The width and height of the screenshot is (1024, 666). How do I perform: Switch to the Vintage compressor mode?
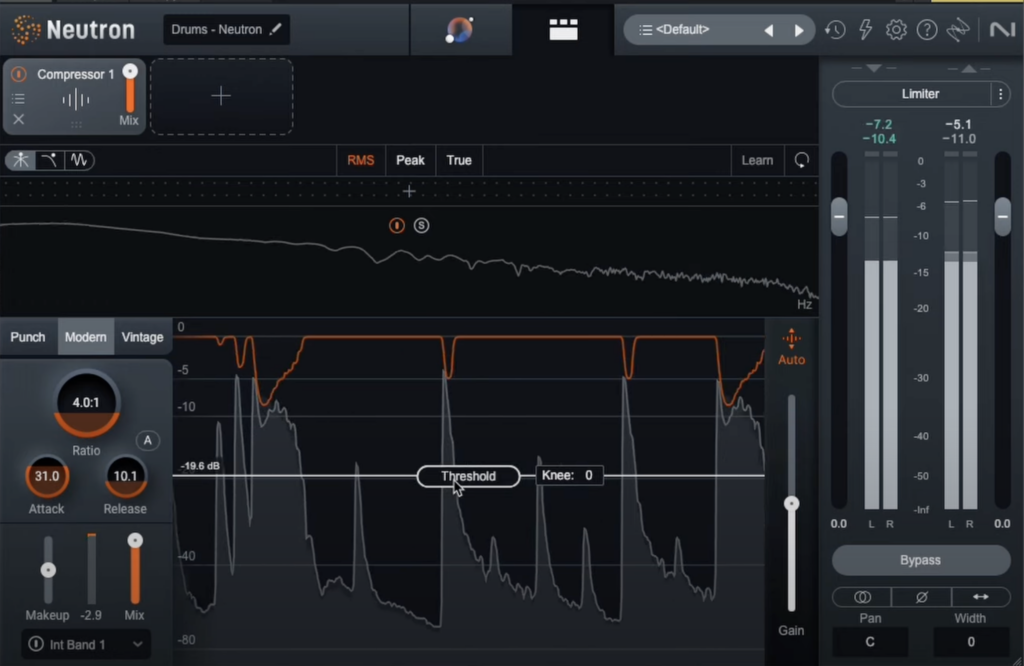tap(142, 337)
